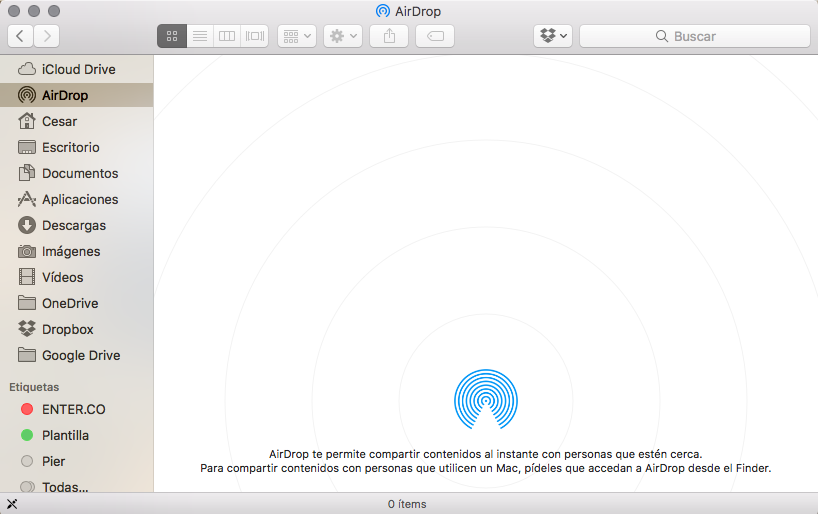818x514 pixels.
Task: Open the item arrangement dropdown
Action: tap(297, 36)
